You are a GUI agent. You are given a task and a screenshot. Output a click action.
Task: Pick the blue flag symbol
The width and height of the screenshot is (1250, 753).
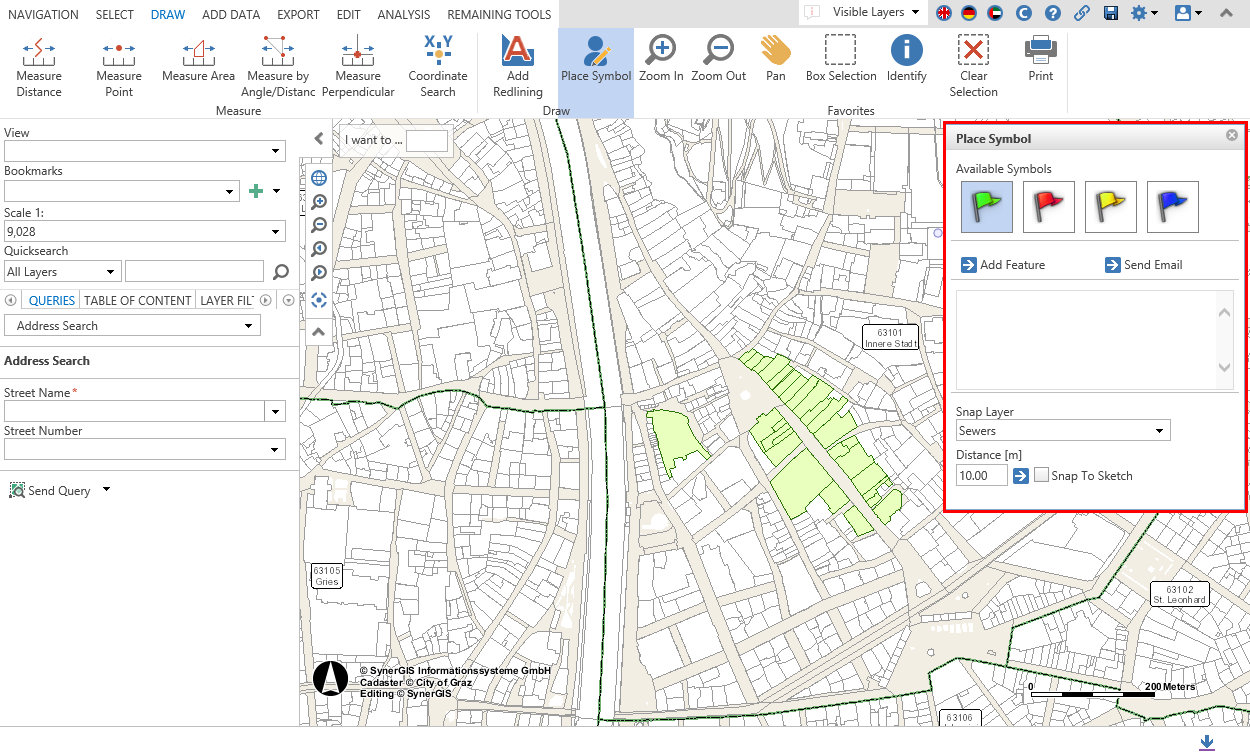coord(1172,207)
